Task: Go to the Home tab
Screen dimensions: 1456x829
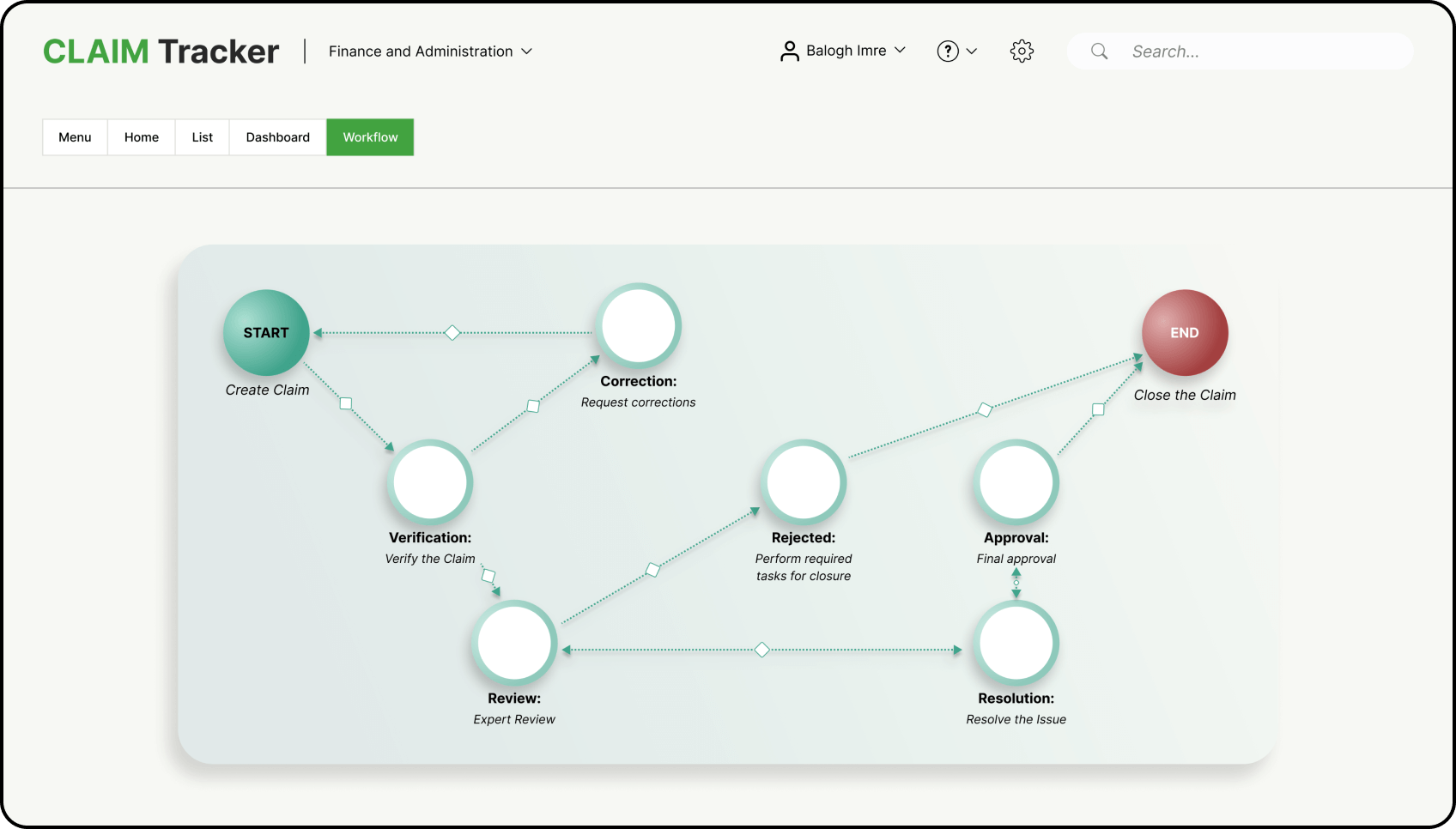Action: point(142,137)
